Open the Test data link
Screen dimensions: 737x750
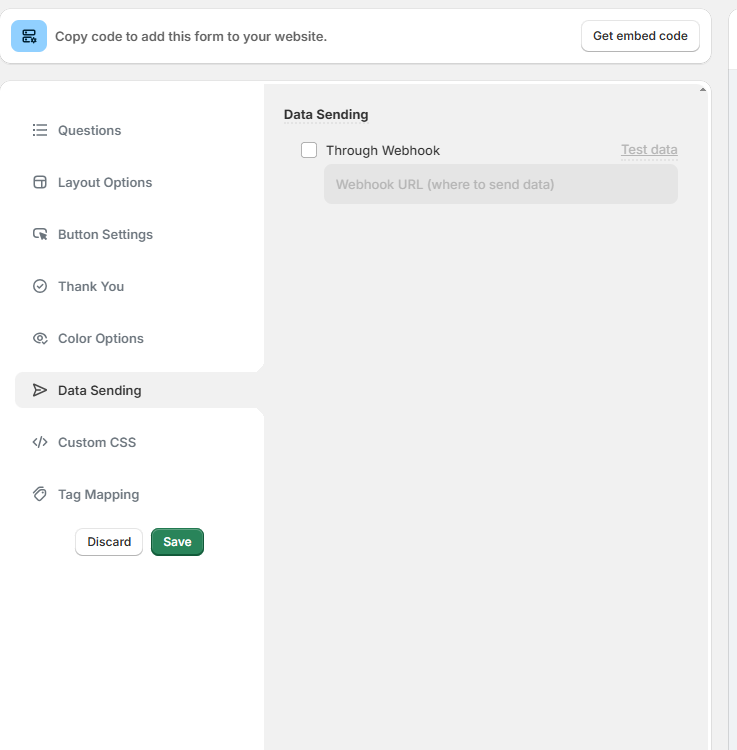point(649,150)
